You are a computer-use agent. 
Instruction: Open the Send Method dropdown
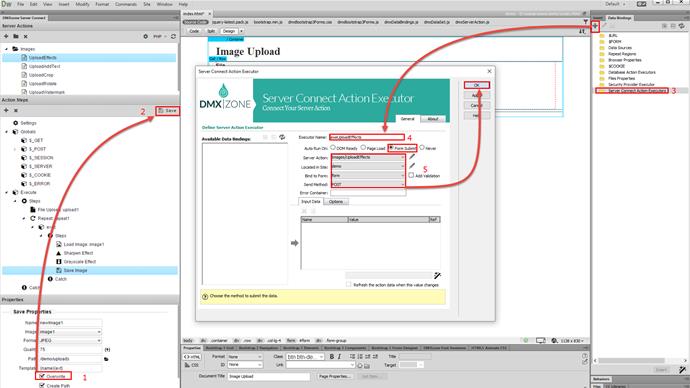click(x=368, y=184)
